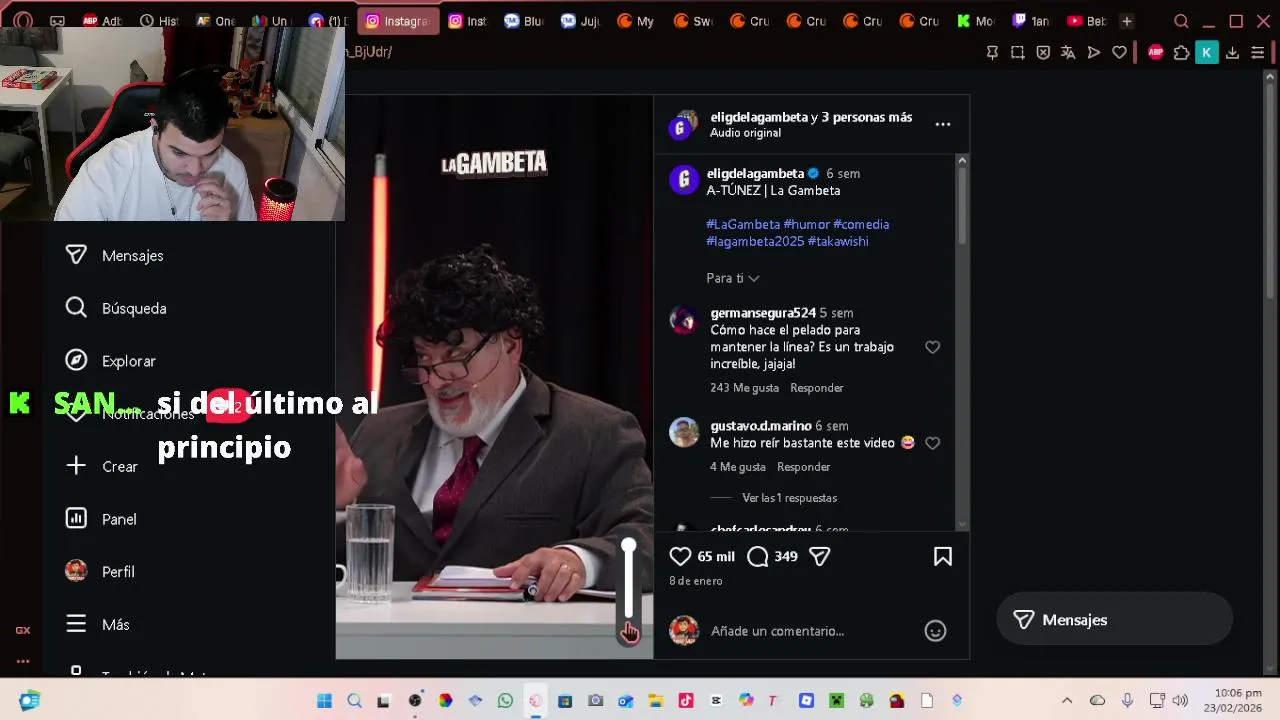Click the Windows Start button
Screen dimensions: 1280x720
pyautogui.click(x=324, y=701)
